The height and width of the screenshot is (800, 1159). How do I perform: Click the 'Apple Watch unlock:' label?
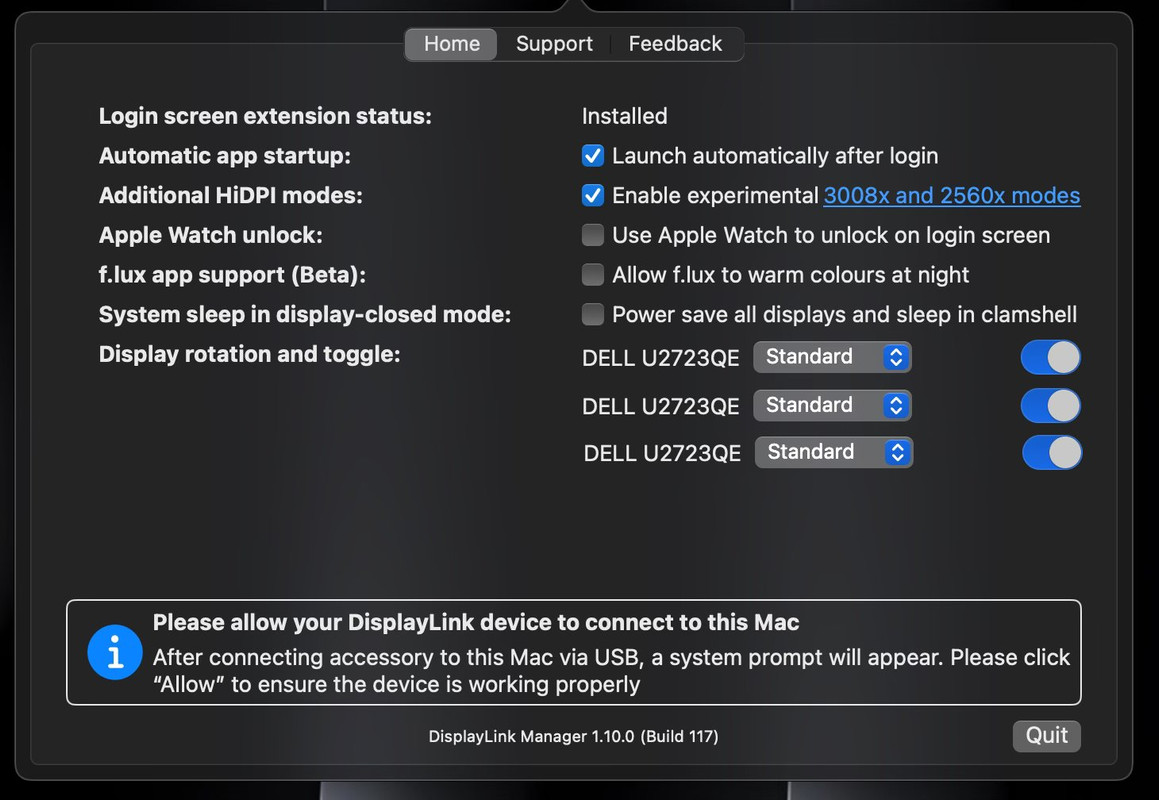[211, 235]
